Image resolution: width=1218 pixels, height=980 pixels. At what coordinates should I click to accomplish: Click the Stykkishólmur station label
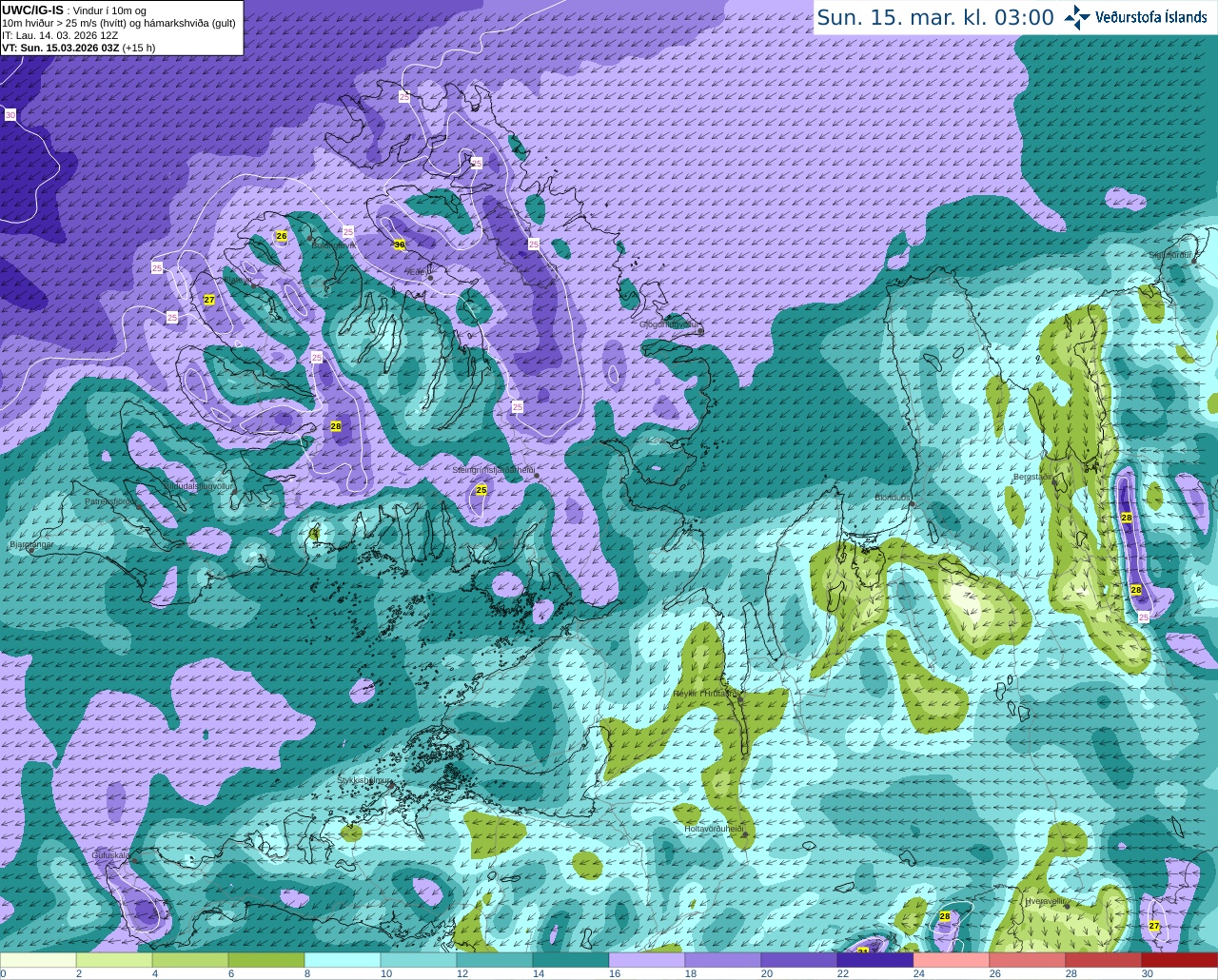(363, 780)
